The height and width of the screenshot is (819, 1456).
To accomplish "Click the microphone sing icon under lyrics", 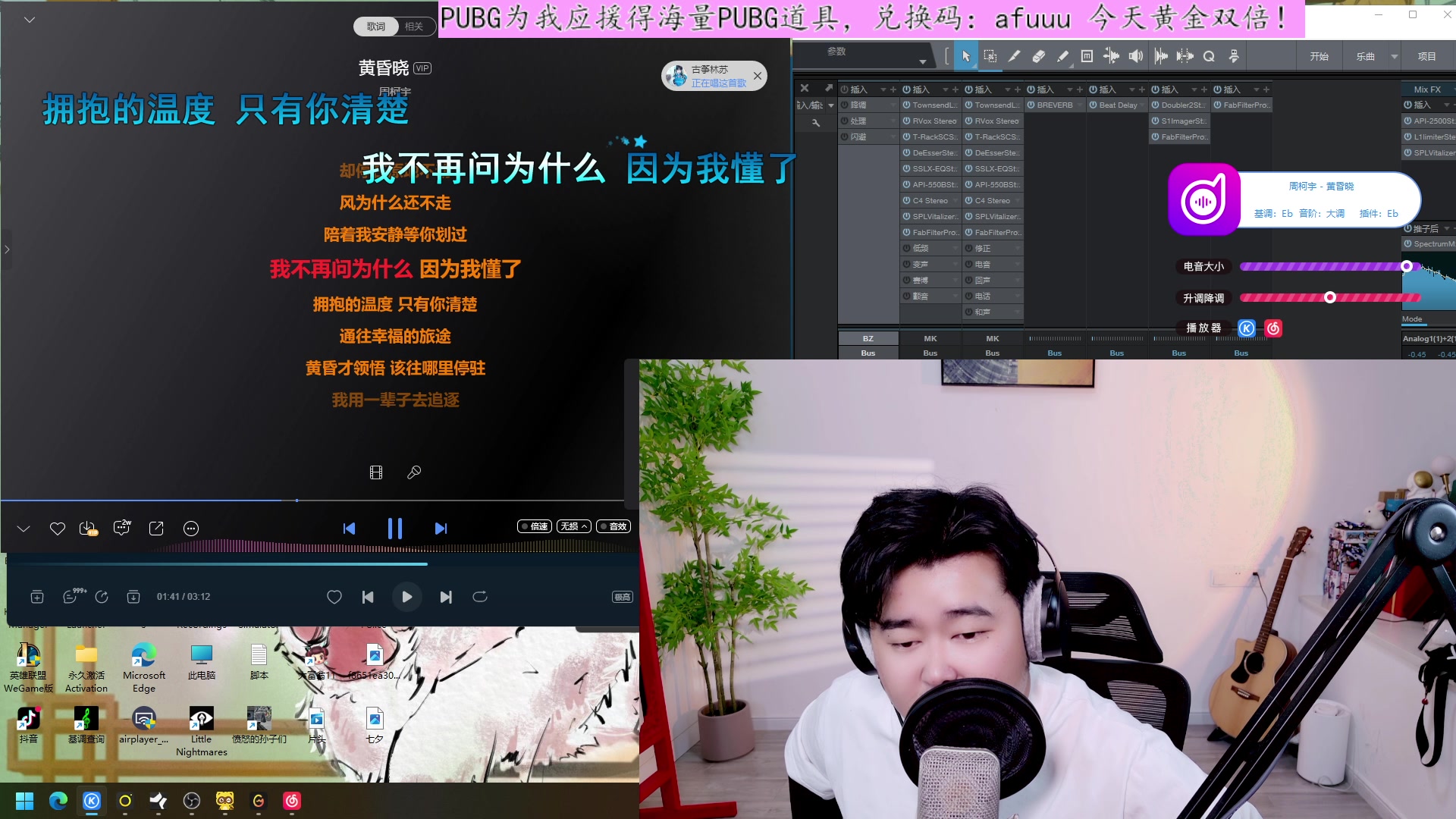I will pos(414,472).
